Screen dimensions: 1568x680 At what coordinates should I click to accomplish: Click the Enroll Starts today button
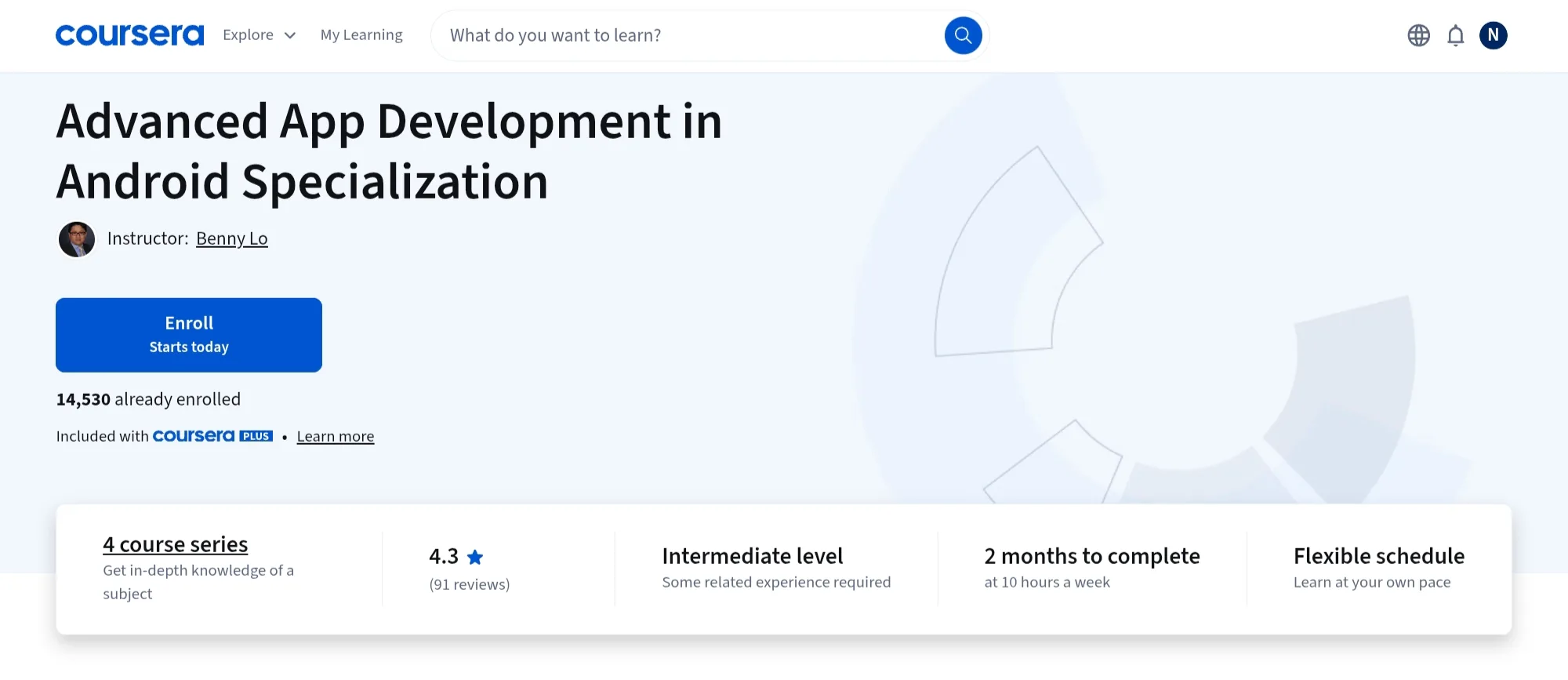(189, 335)
